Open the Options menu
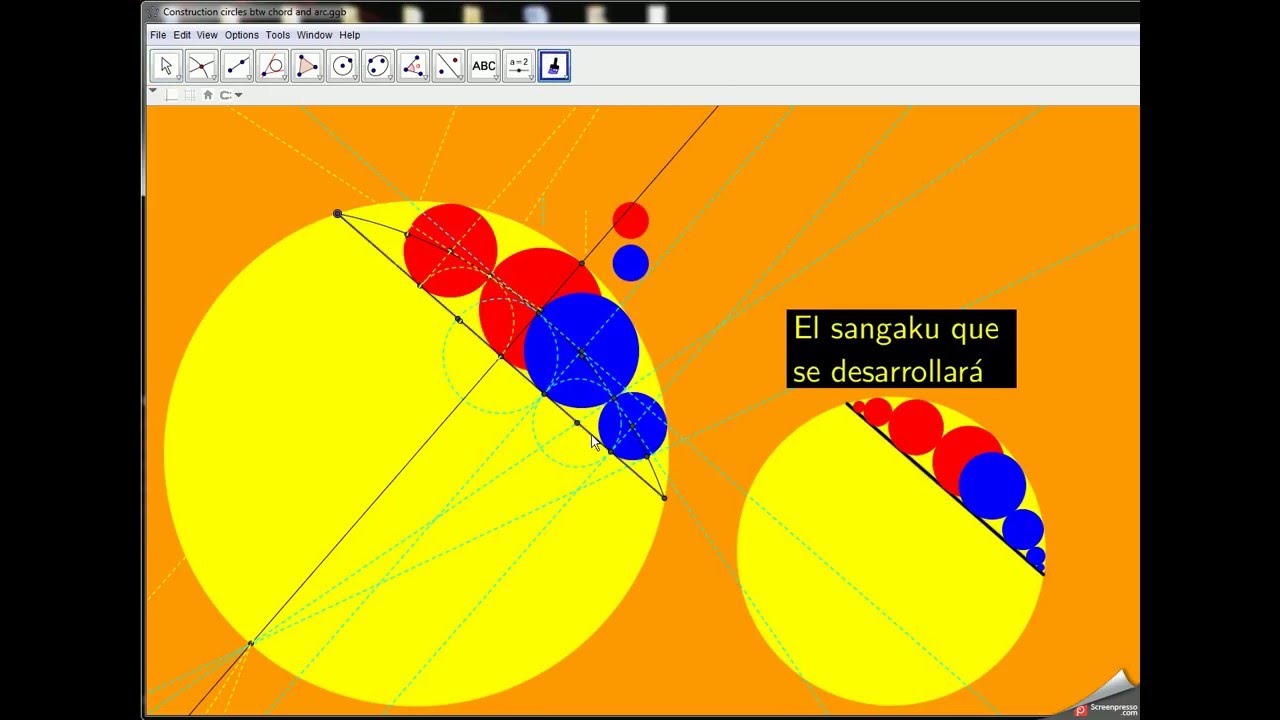1280x720 pixels. [241, 35]
